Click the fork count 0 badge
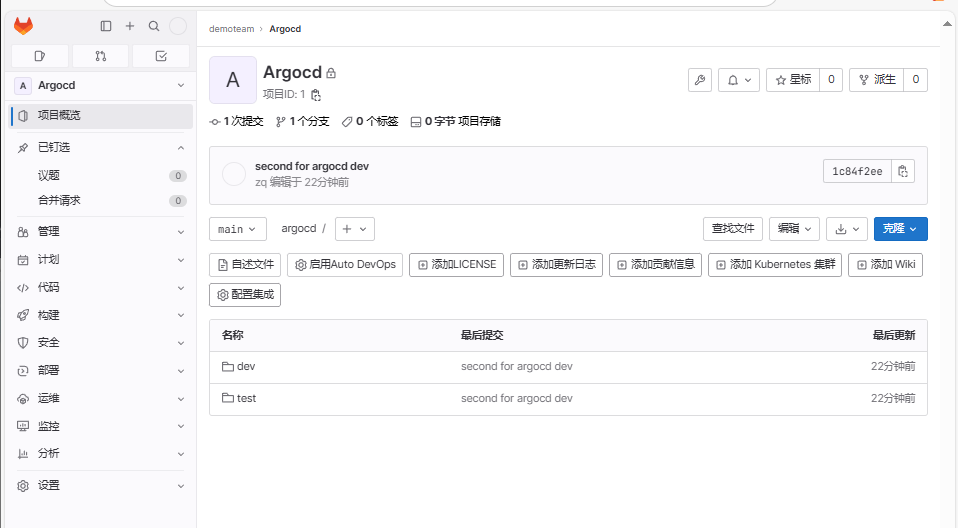The image size is (958, 528). click(x=915, y=79)
